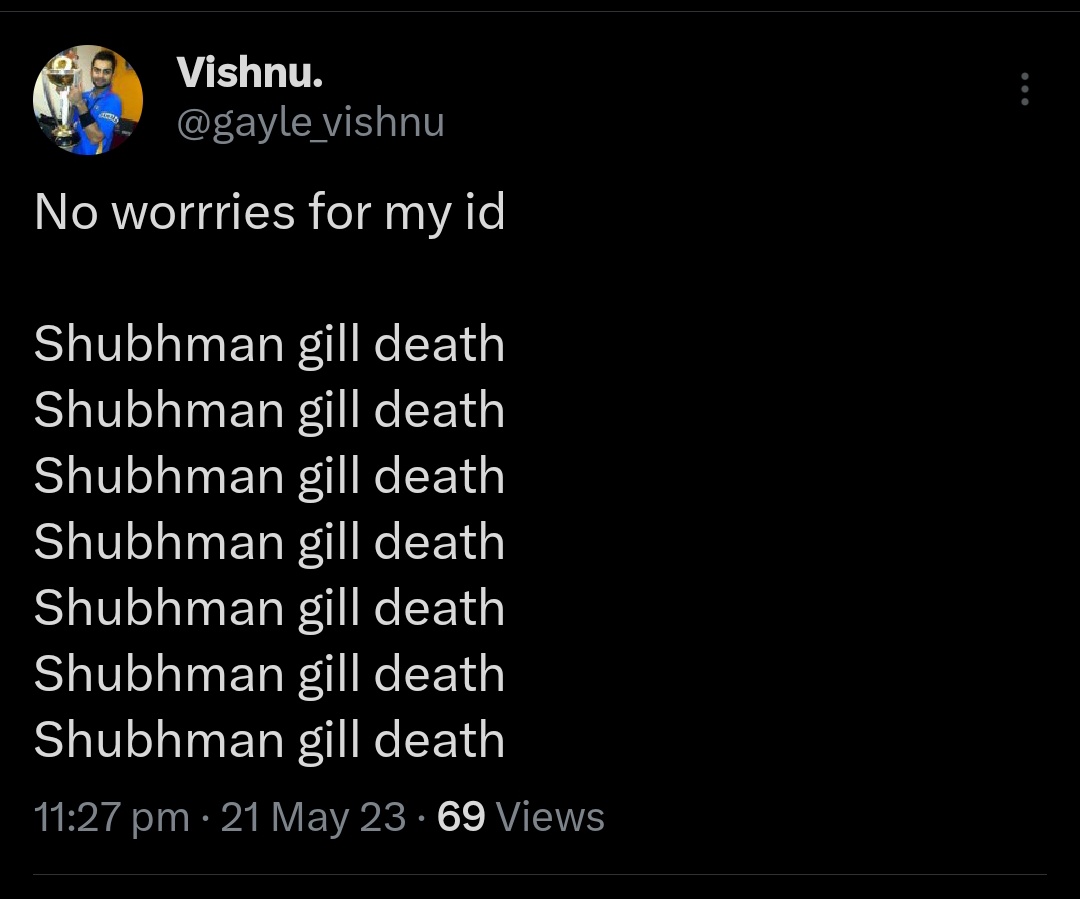The image size is (1080, 899).
Task: Click the first "Shubhman gill death" line
Action: [x=269, y=345]
